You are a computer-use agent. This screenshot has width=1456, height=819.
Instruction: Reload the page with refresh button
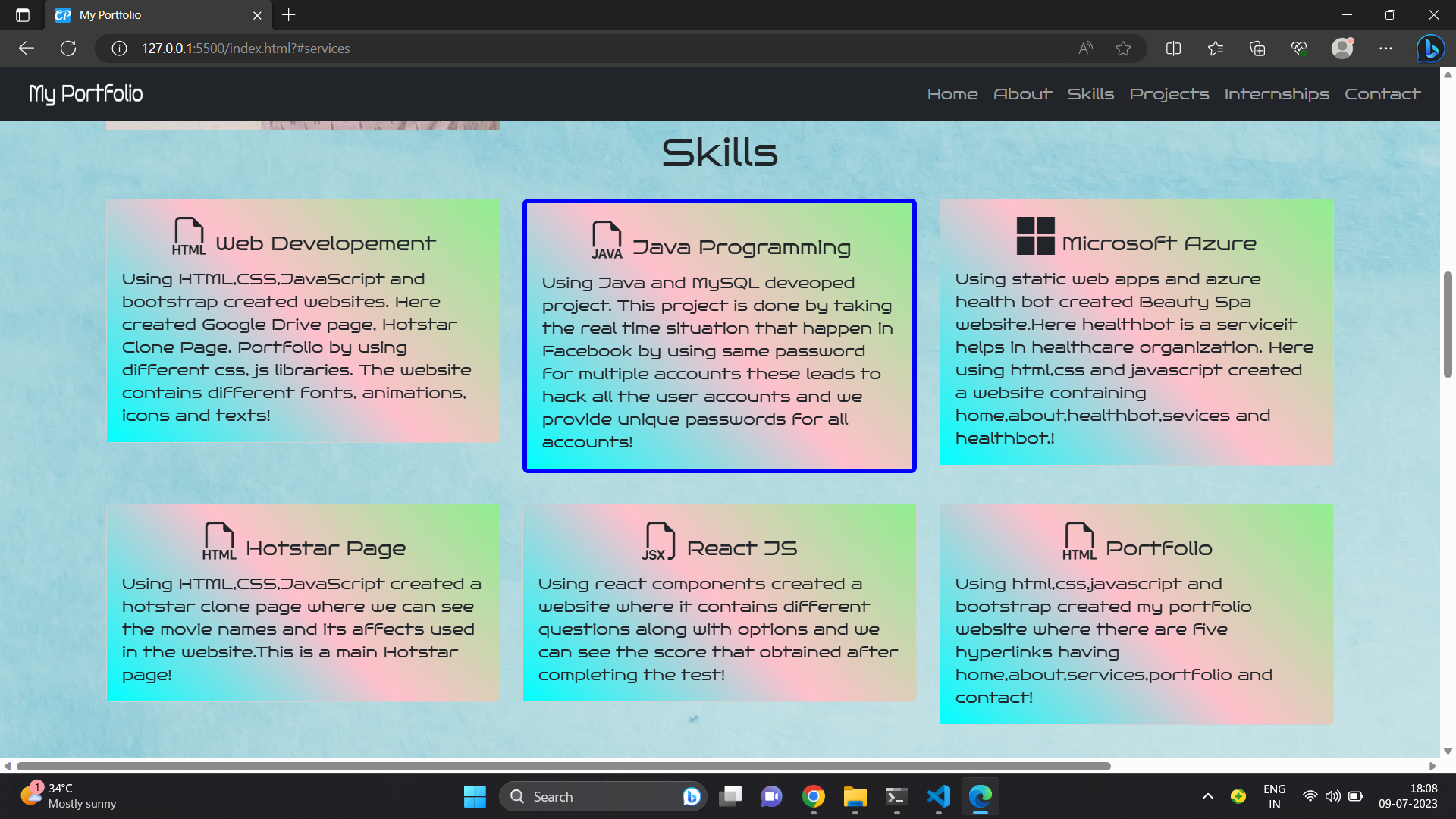(68, 48)
